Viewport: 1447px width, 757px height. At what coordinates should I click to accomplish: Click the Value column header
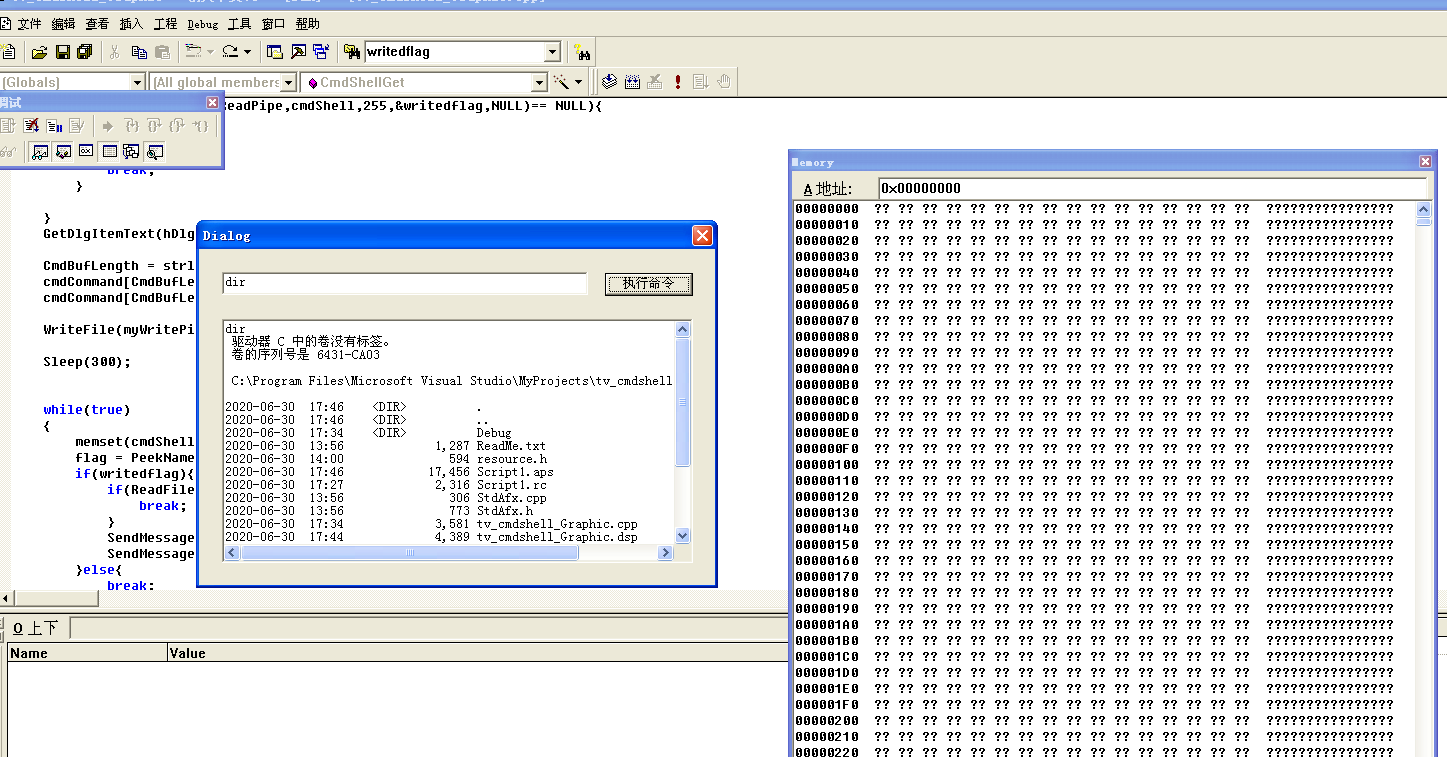478,653
